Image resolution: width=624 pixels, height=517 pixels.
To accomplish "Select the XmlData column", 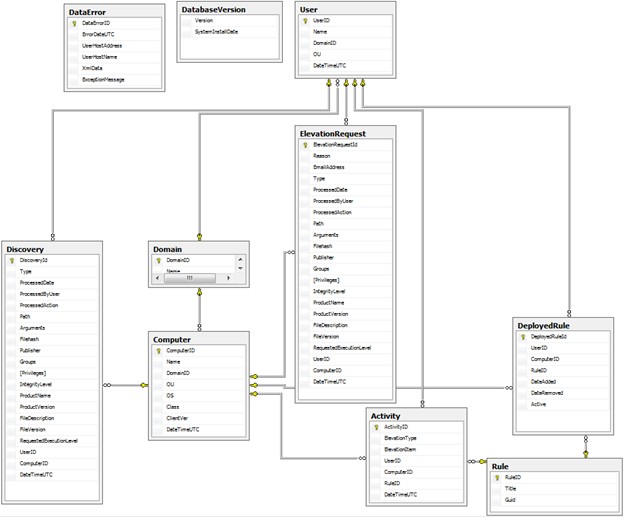I will click(115, 68).
